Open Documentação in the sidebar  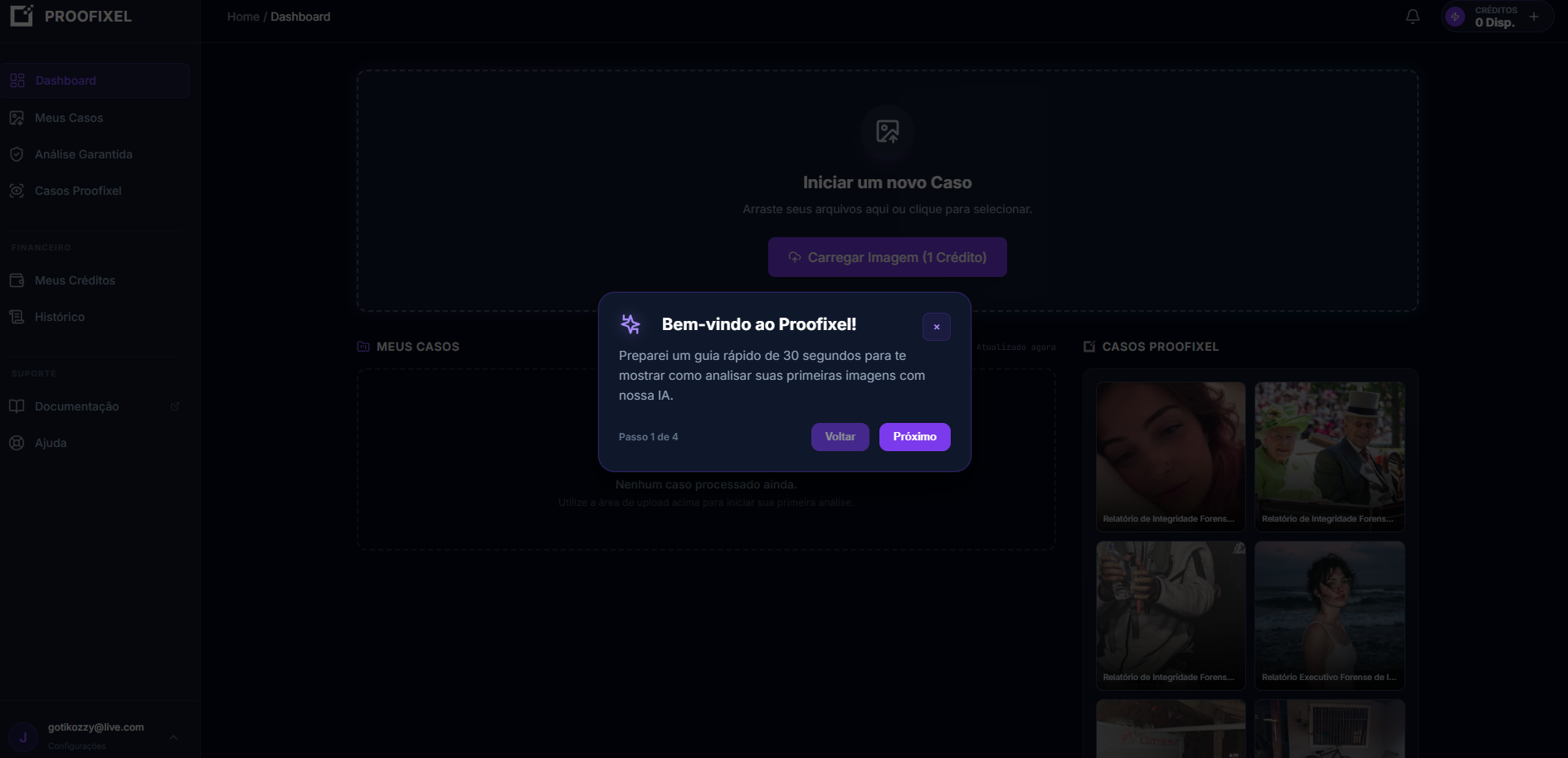pos(95,406)
